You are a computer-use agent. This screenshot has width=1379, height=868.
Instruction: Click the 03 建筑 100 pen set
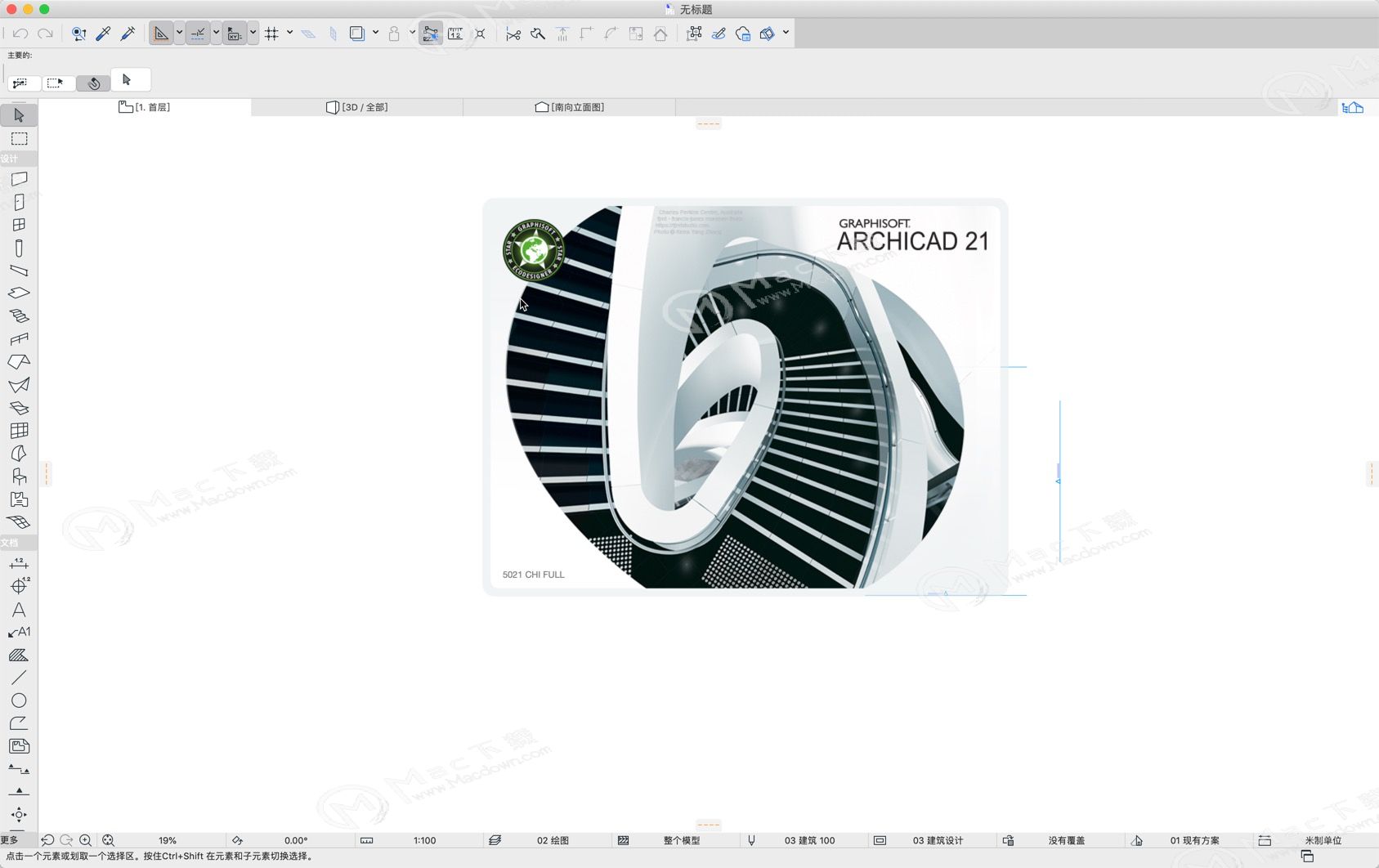pos(809,840)
